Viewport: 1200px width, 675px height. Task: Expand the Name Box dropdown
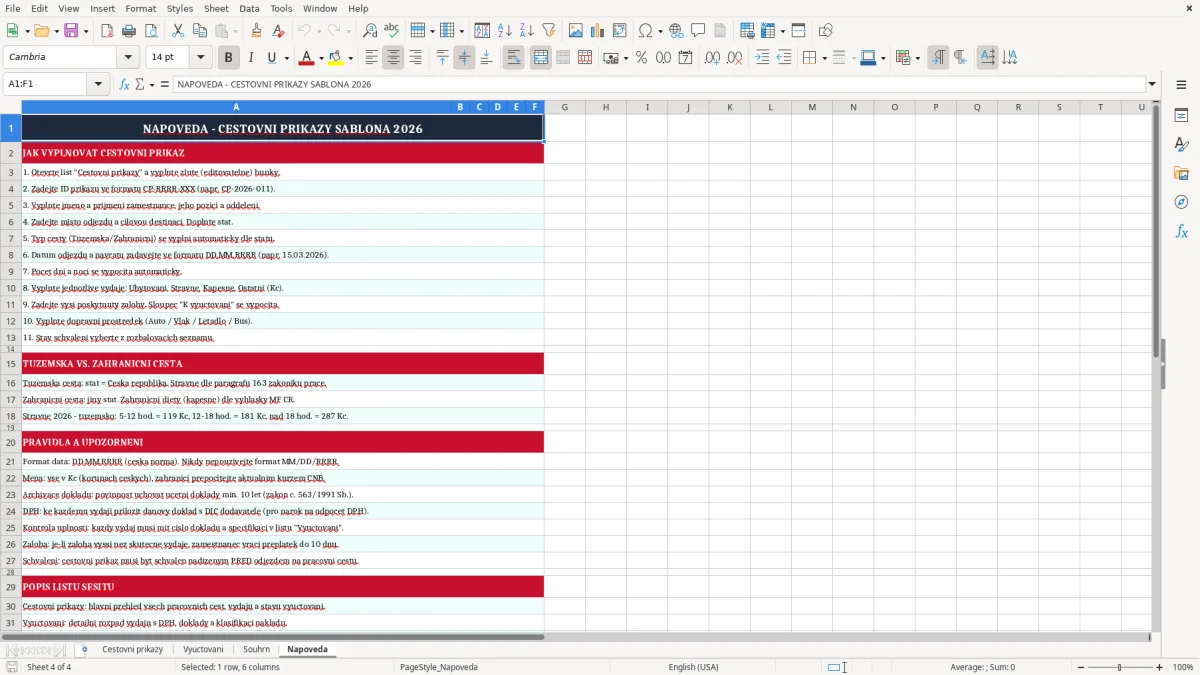[98, 84]
